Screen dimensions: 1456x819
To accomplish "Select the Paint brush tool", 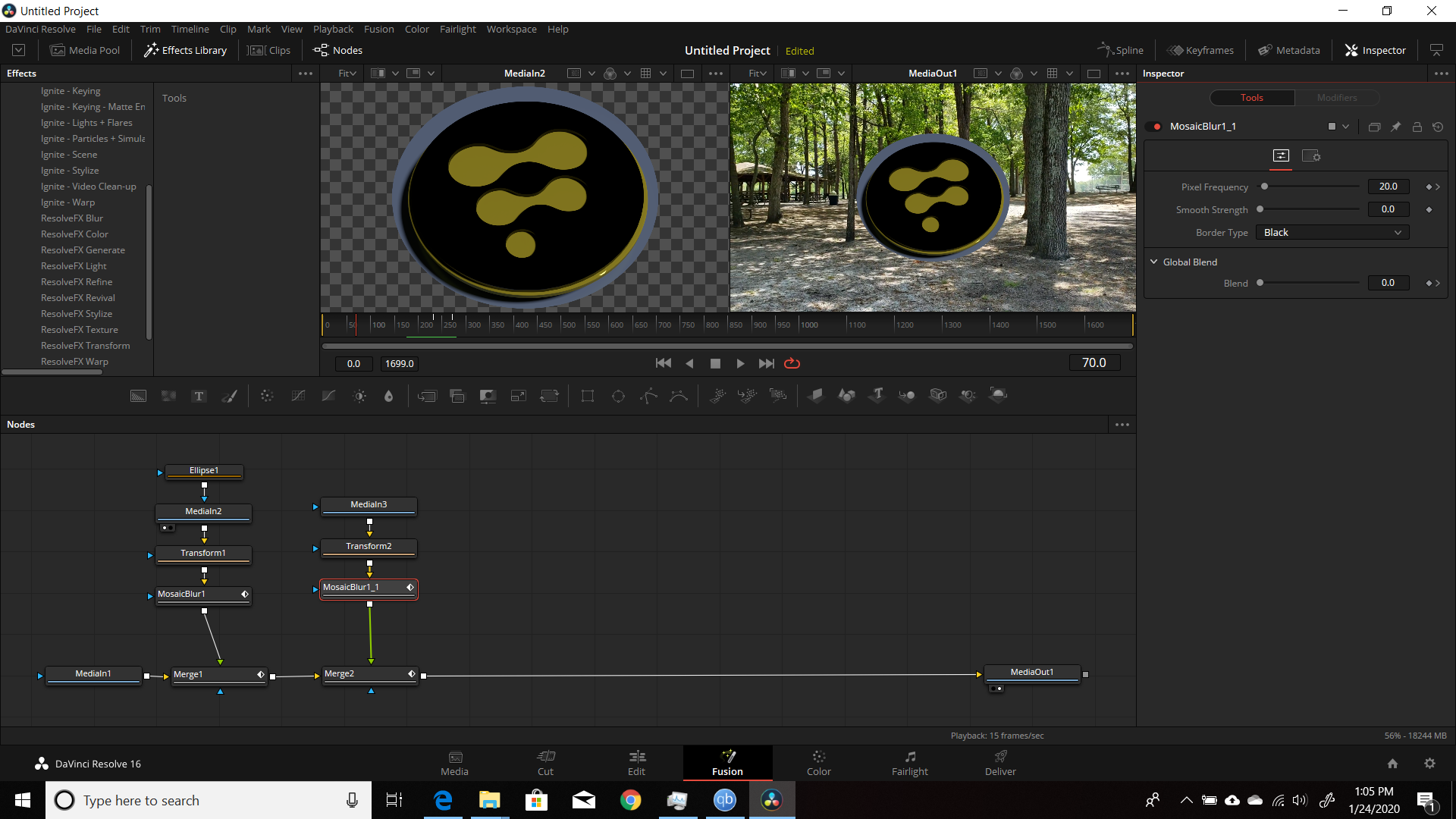I will coord(229,396).
